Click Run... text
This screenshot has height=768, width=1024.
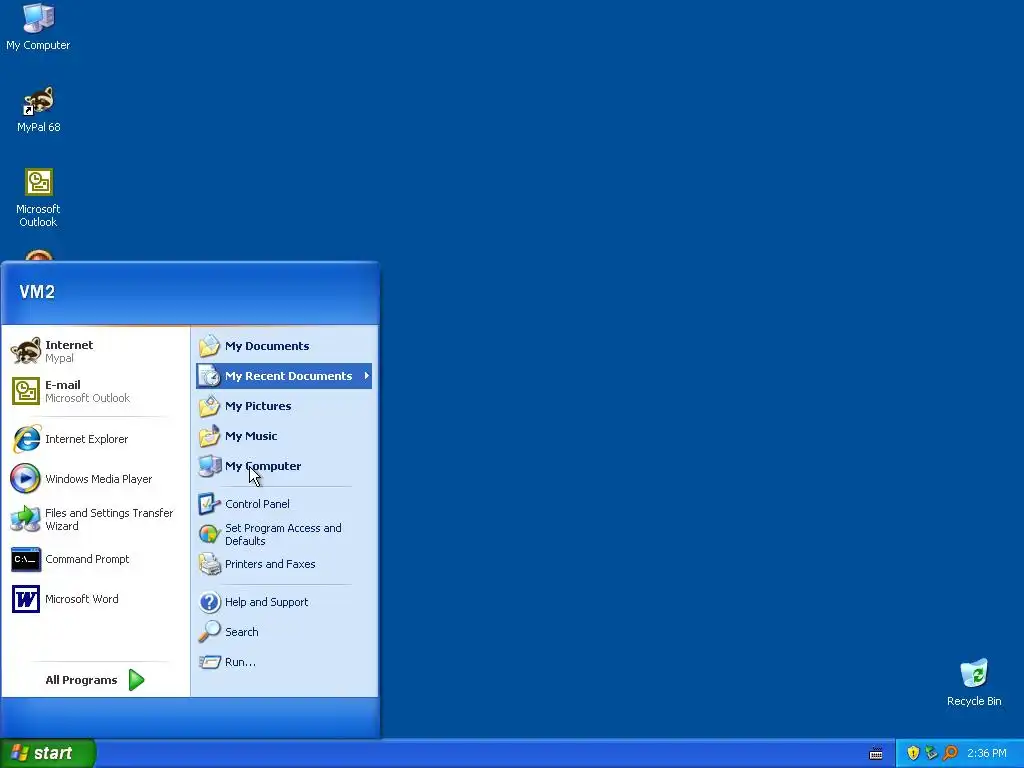[x=240, y=662]
